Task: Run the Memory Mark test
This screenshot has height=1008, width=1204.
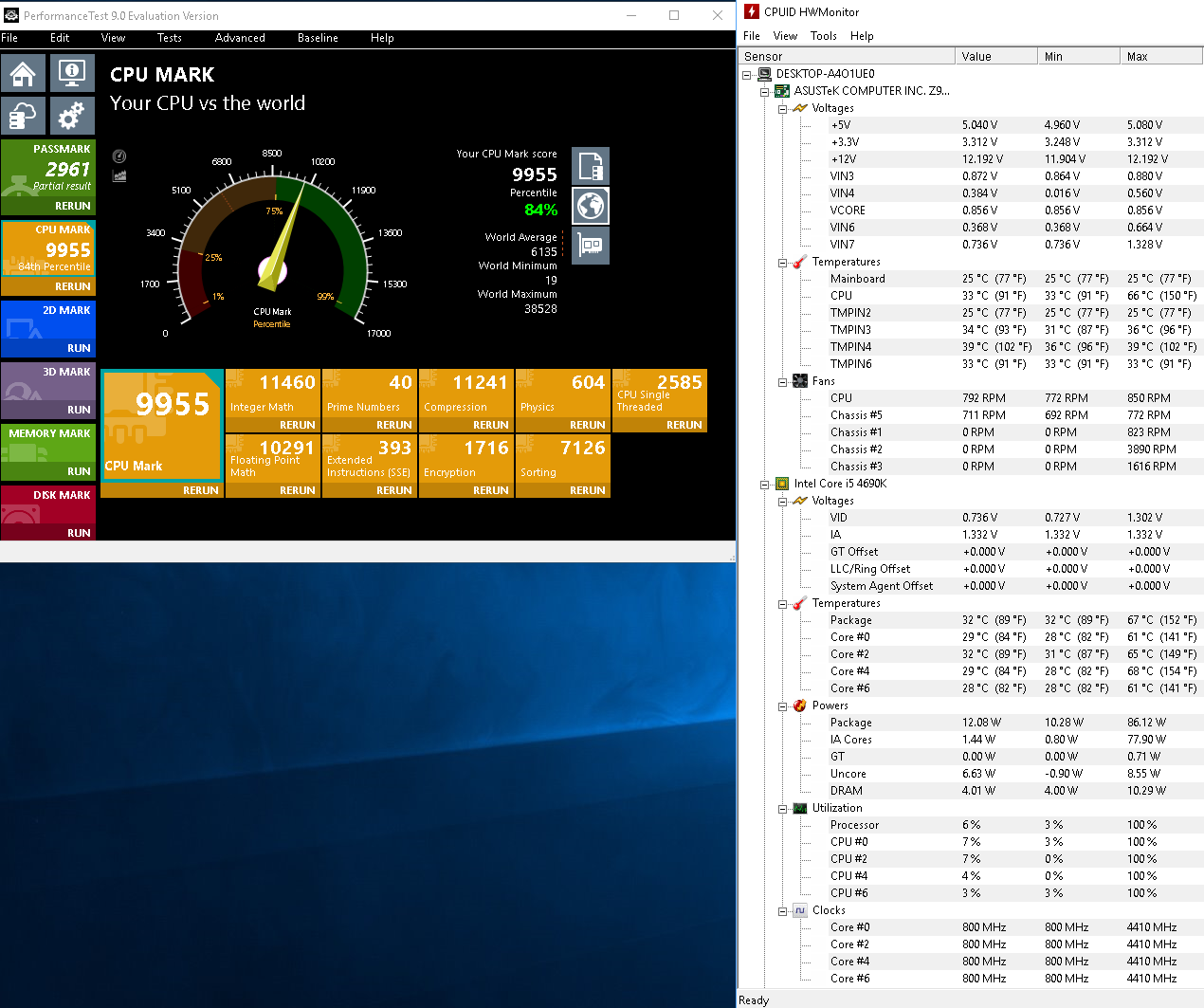Action: (x=79, y=471)
